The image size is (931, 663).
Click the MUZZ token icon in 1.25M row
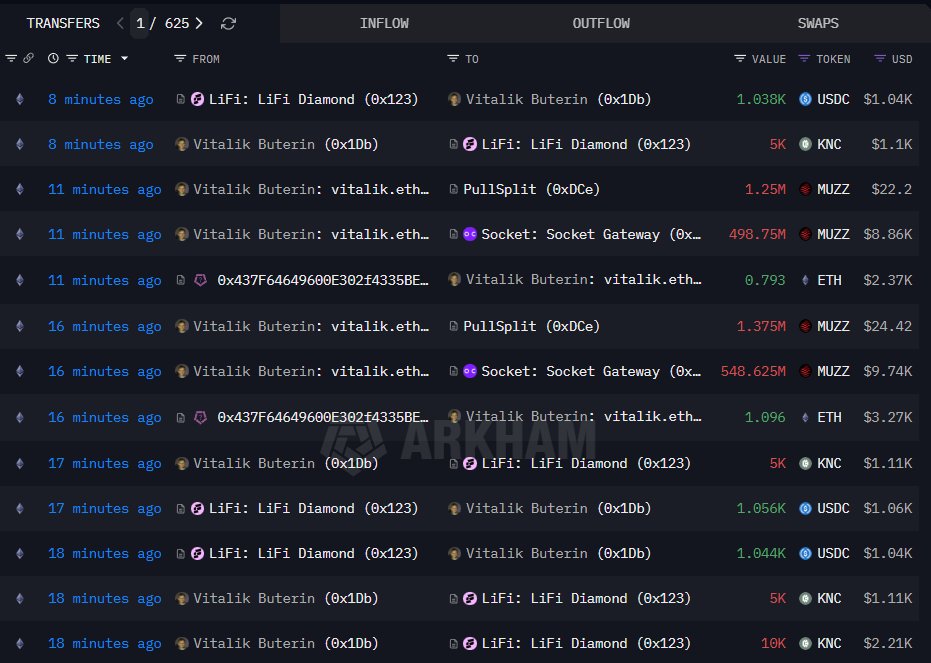[805, 189]
